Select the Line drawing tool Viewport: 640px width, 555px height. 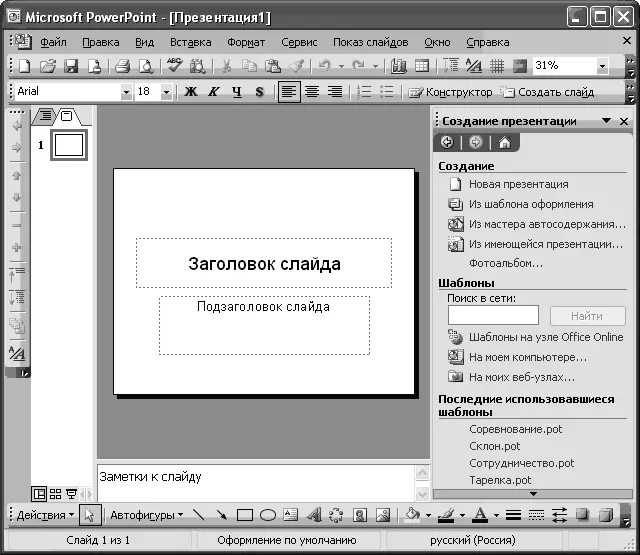click(198, 515)
